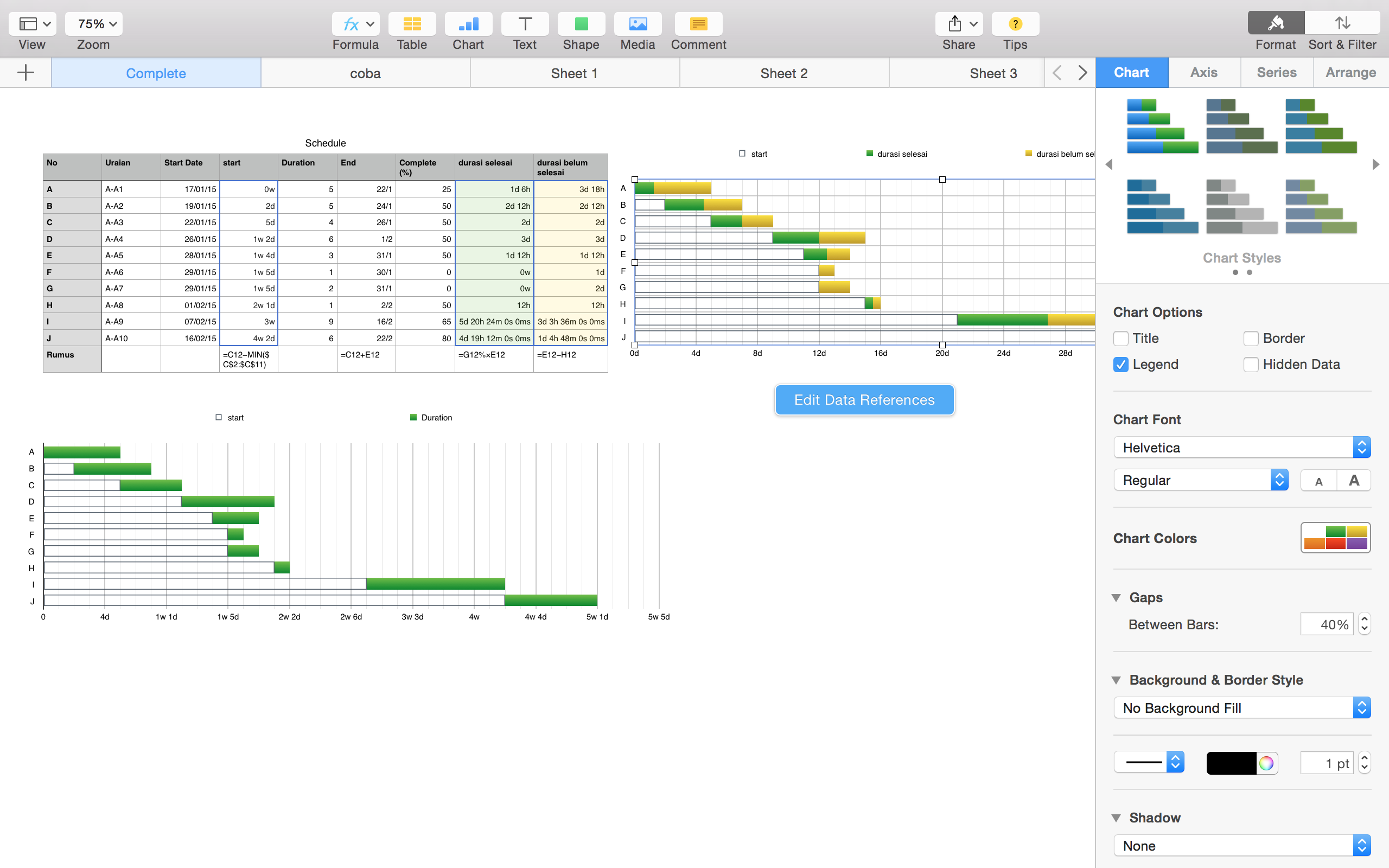This screenshot has width=1389, height=868.
Task: Open the Media browser
Action: (636, 23)
